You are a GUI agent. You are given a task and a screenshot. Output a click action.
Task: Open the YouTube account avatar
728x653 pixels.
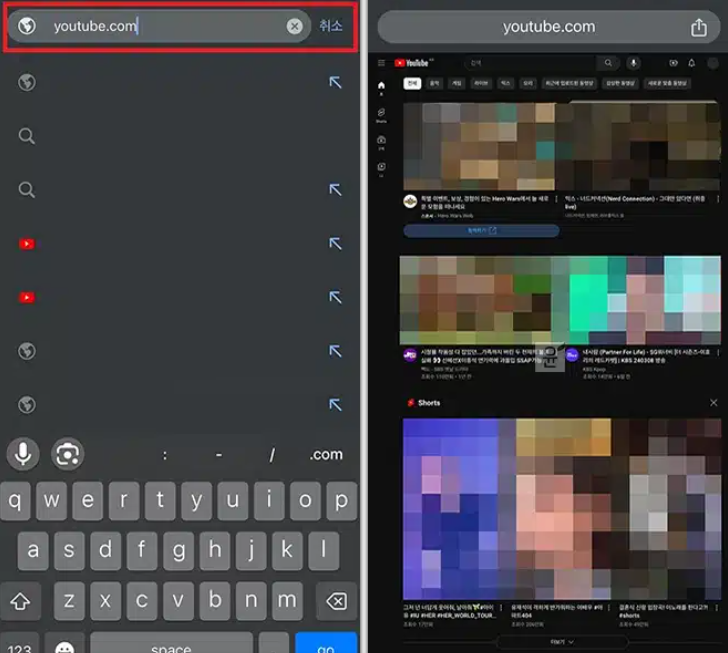coord(713,63)
